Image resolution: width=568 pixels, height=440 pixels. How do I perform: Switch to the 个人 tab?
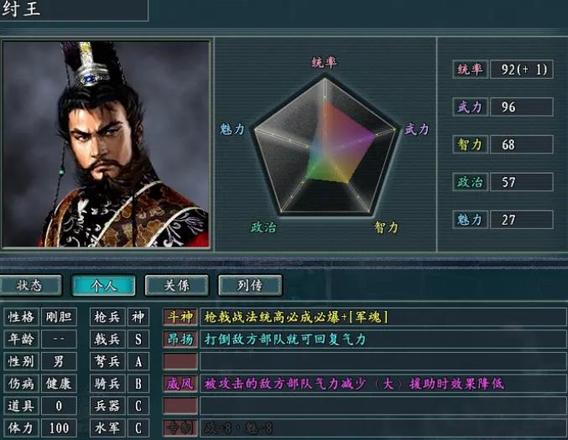click(x=104, y=285)
